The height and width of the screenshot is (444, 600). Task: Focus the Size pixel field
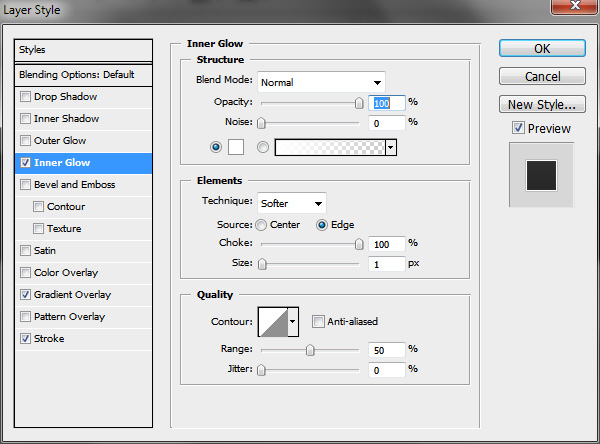pos(386,264)
